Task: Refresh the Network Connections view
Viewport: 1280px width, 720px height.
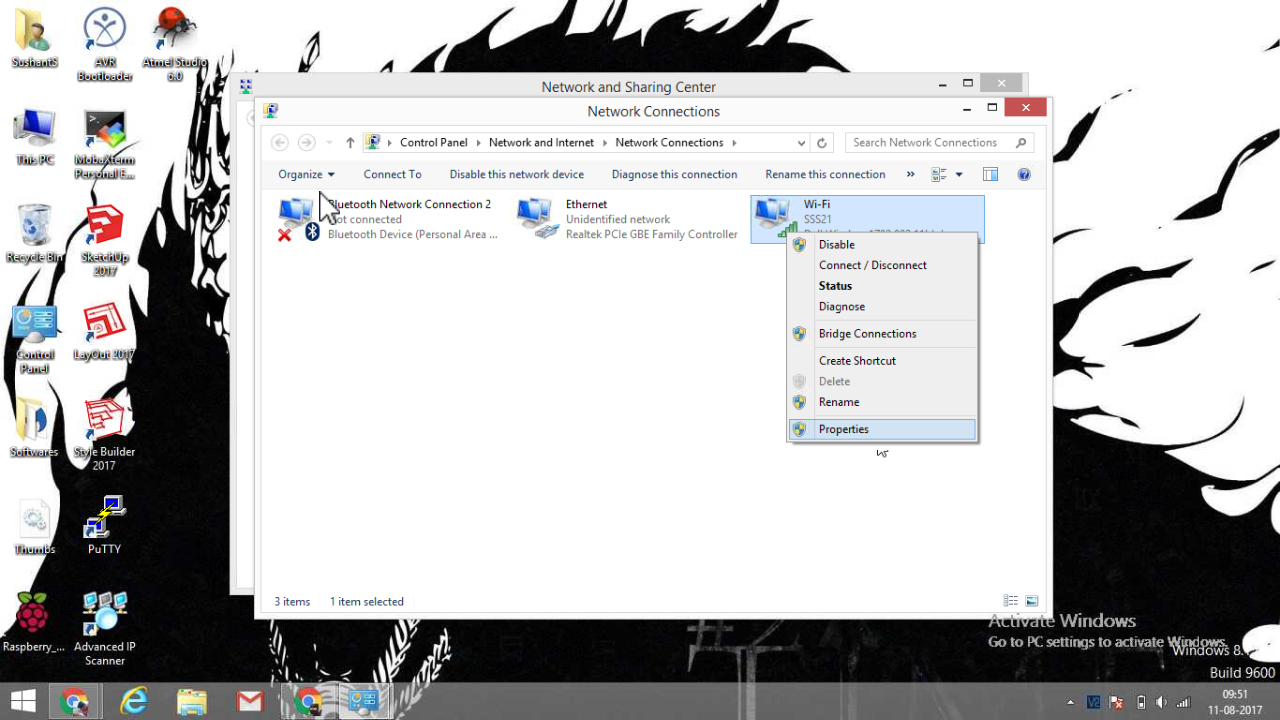Action: click(822, 143)
